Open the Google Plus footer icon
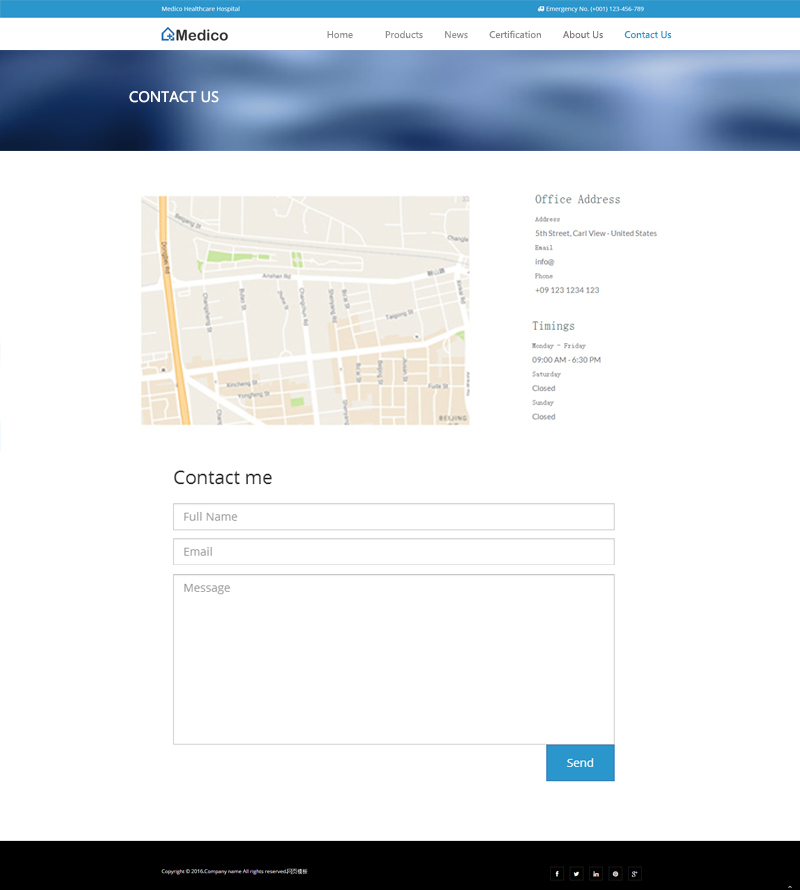Screen dimensions: 800x890 (635, 873)
